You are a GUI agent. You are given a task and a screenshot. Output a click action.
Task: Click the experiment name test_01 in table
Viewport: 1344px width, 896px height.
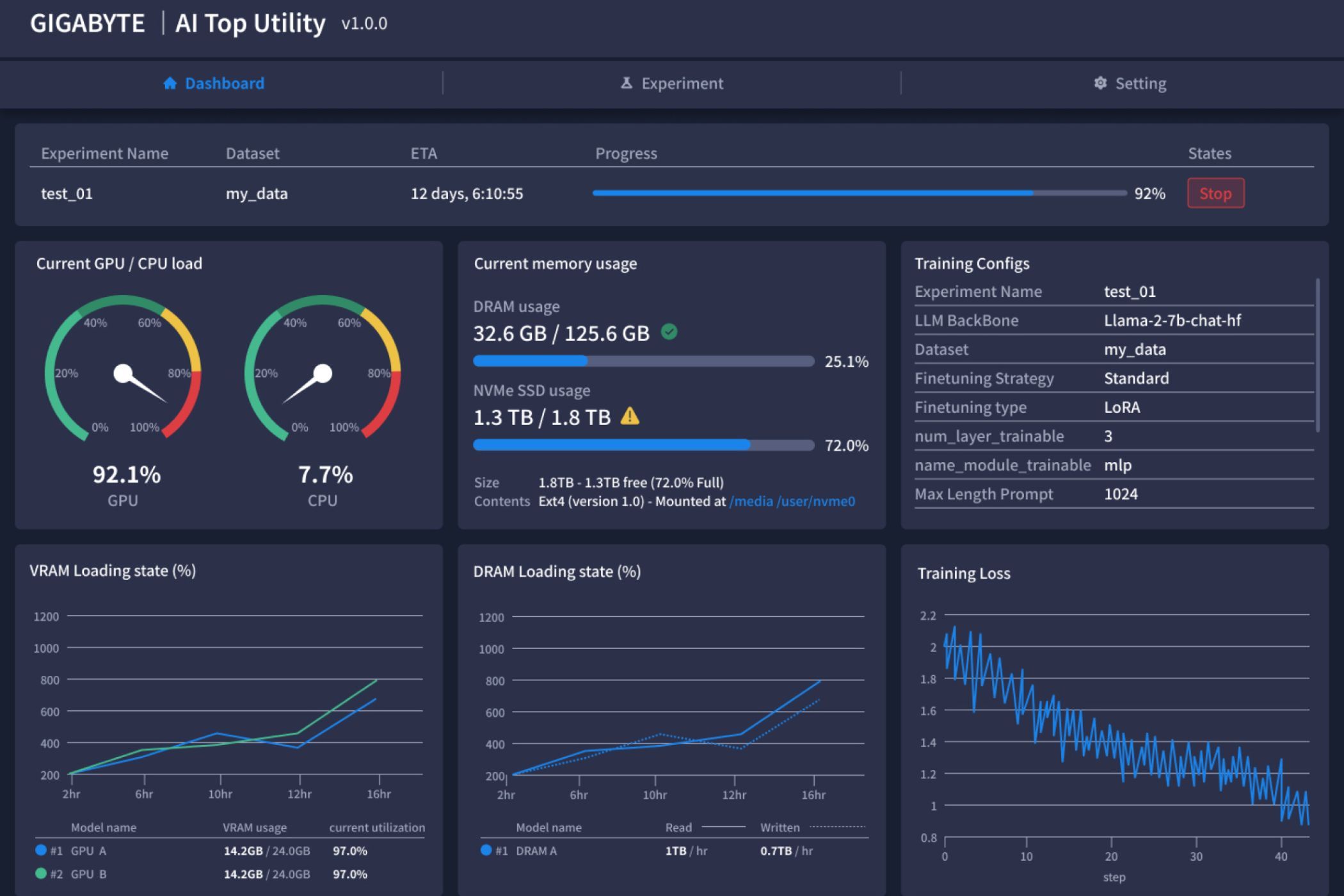click(x=67, y=193)
